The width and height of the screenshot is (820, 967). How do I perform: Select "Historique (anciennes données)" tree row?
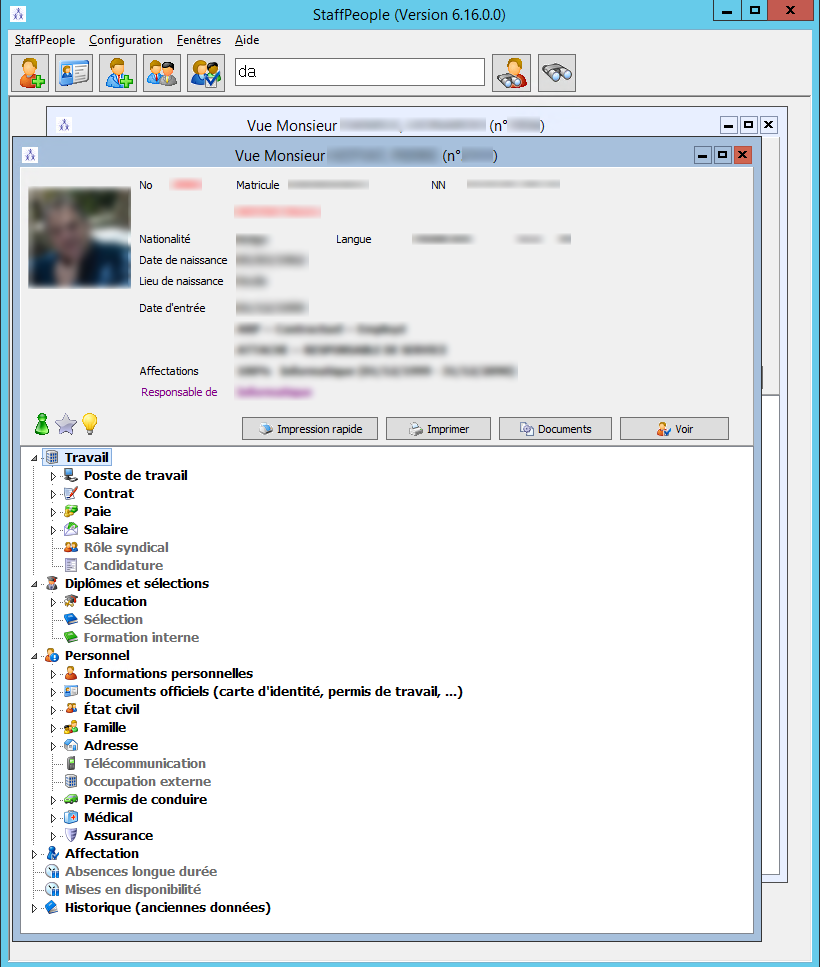point(168,907)
